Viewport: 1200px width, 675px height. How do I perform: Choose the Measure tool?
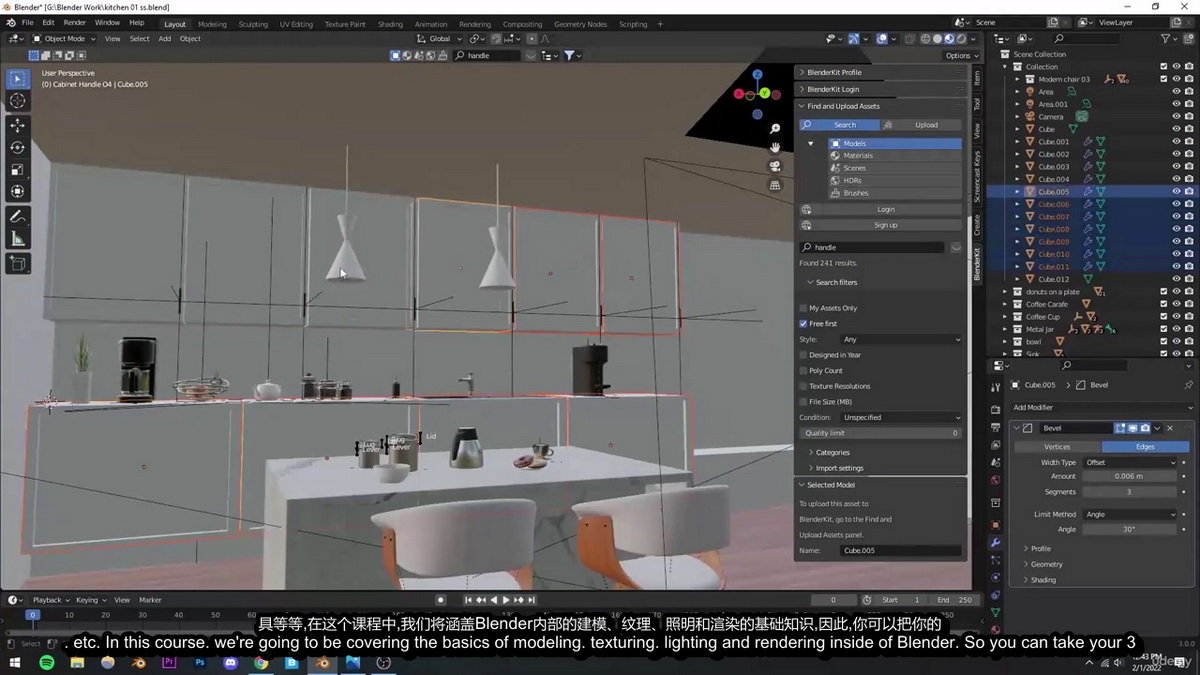(18, 239)
